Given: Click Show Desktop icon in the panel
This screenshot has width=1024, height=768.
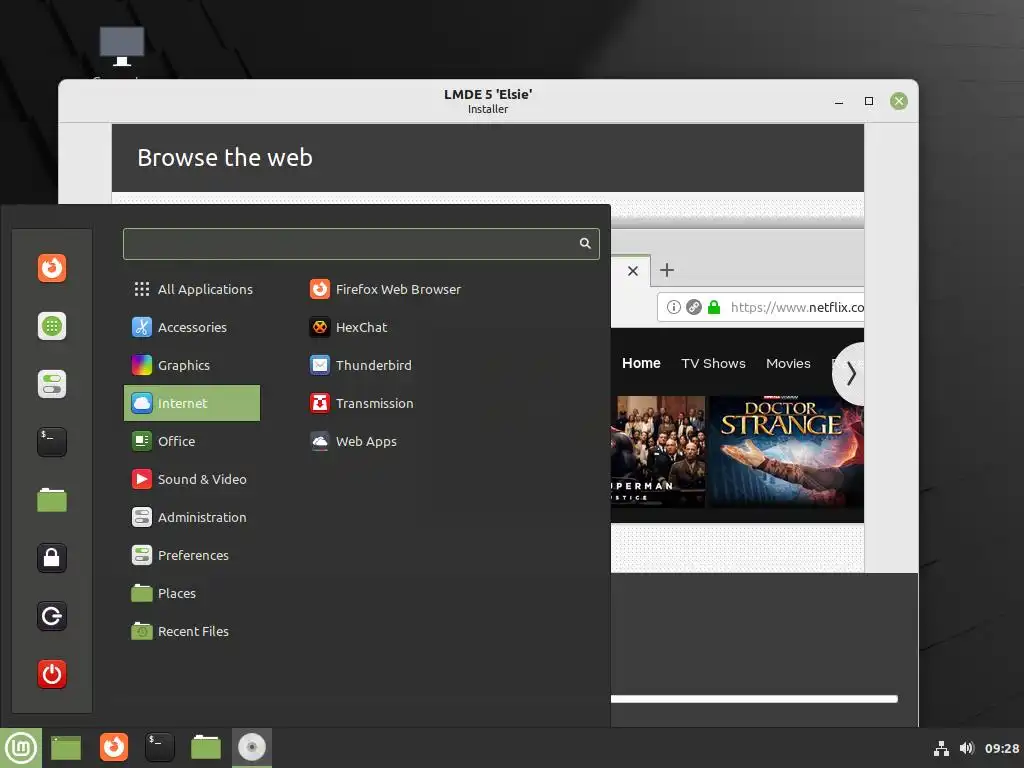Looking at the screenshot, I should 66,748.
